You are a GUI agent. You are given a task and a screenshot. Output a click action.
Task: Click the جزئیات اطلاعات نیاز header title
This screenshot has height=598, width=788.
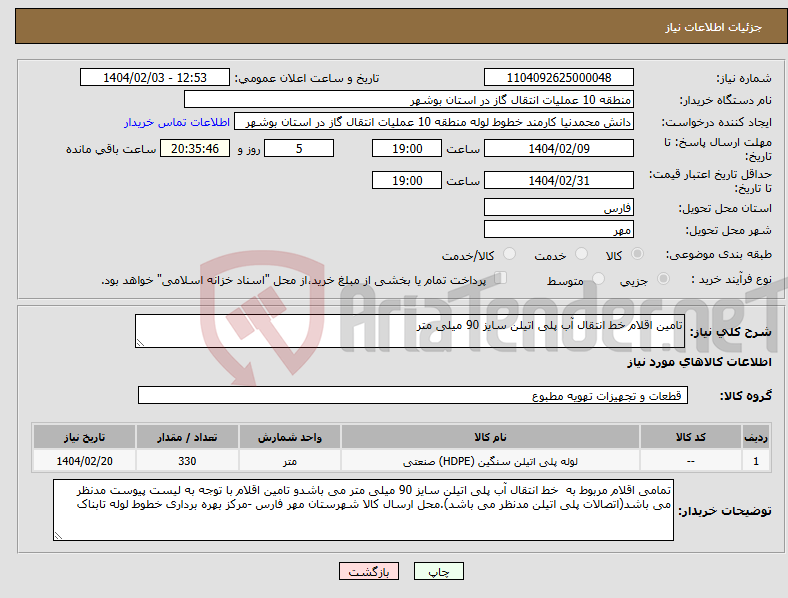coord(714,27)
